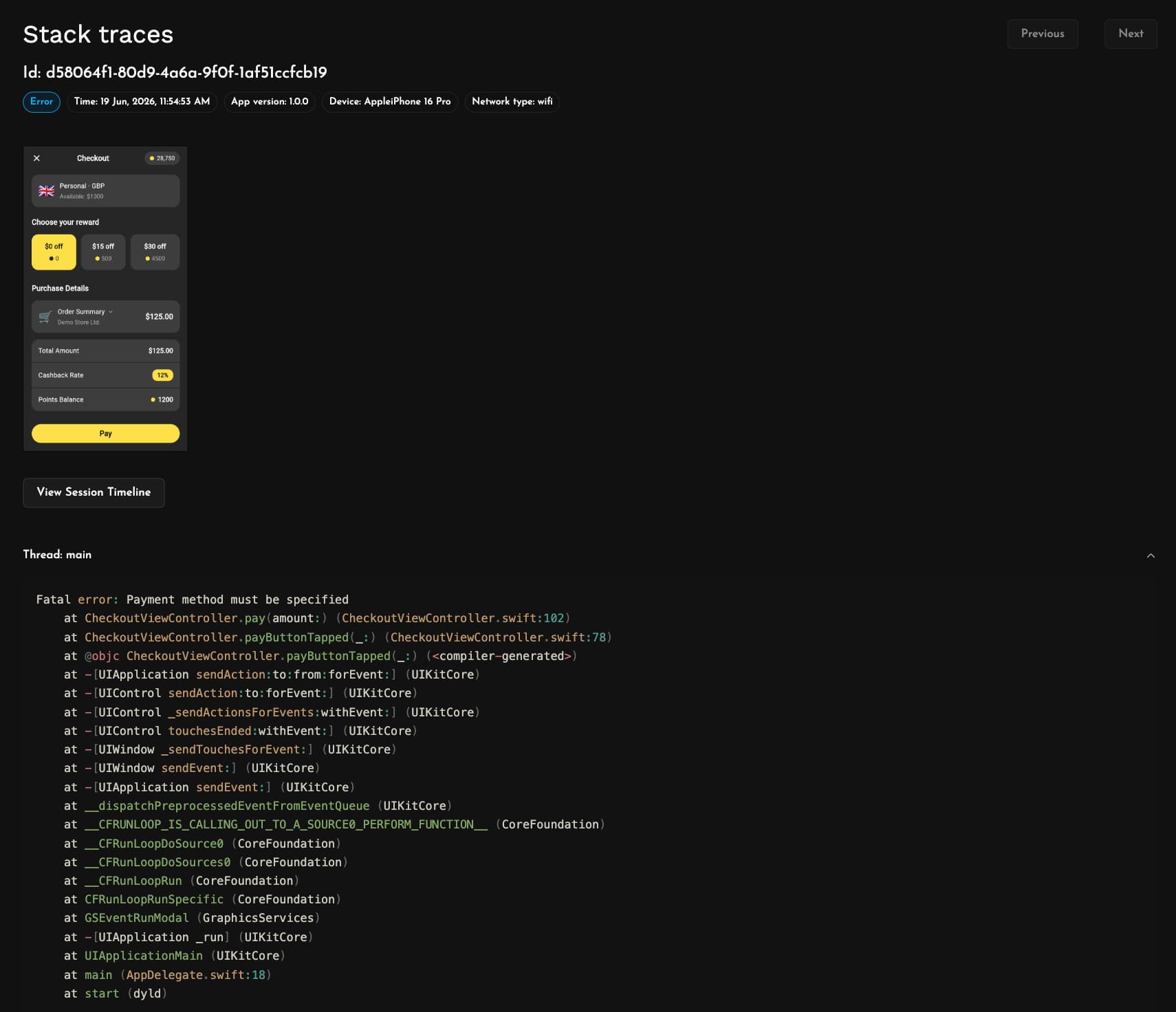
Task: Click the start (dyld) frame
Action: (116, 993)
